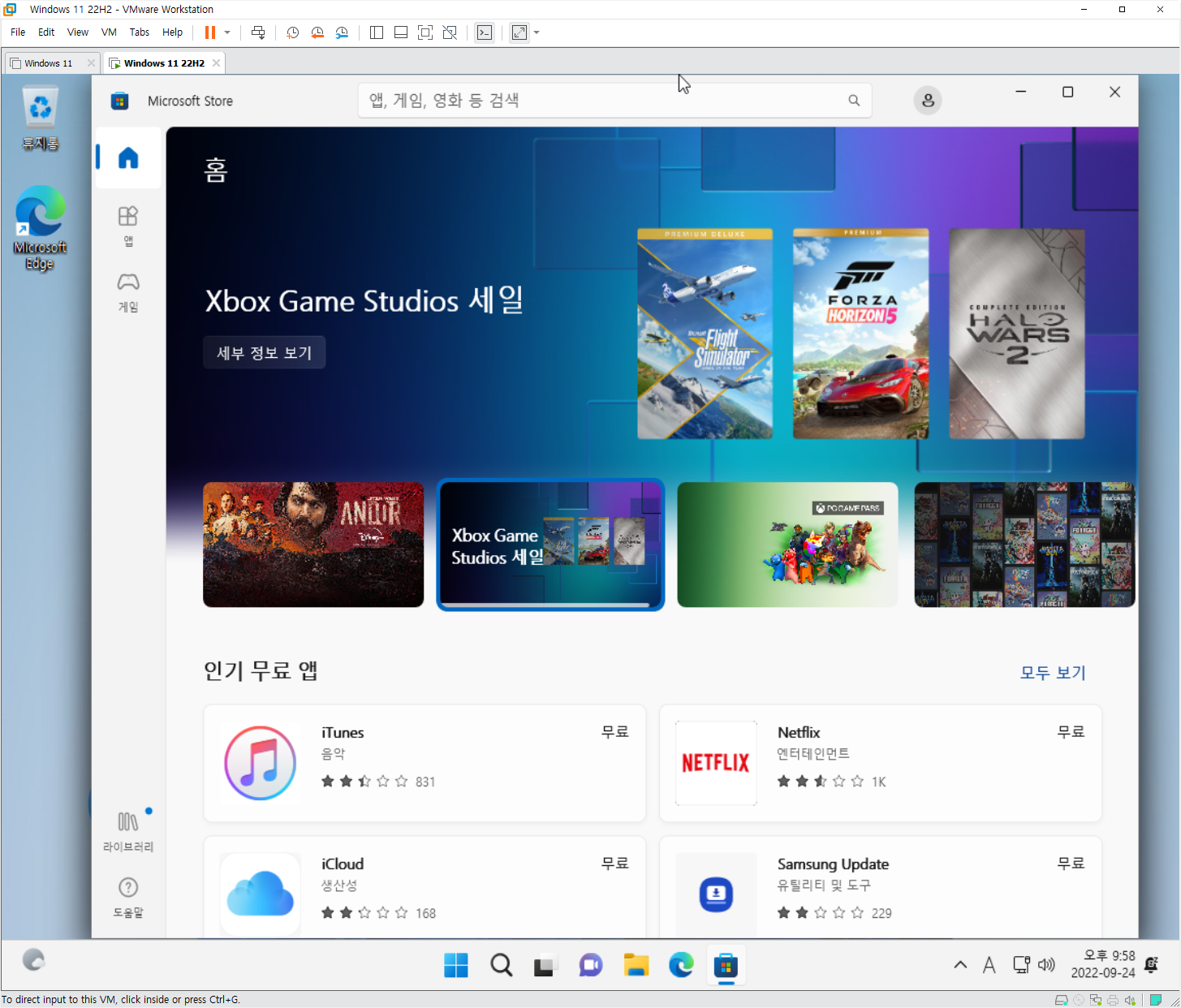The height and width of the screenshot is (1008, 1181).
Task: Toggle the thumbnail bar in VMware
Action: (401, 32)
